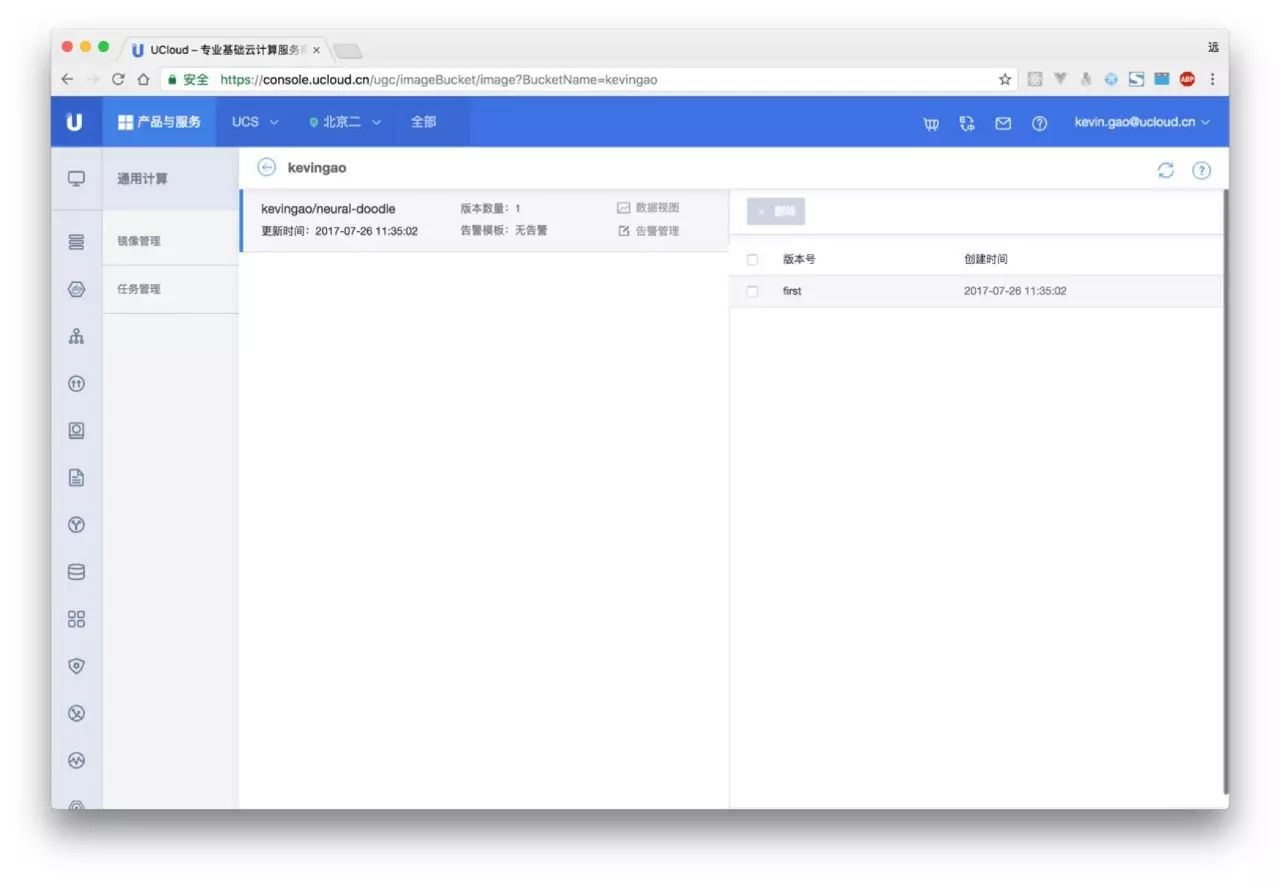This screenshot has height=882, width=1280.
Task: Select the 全部 filter in header
Action: (x=423, y=122)
